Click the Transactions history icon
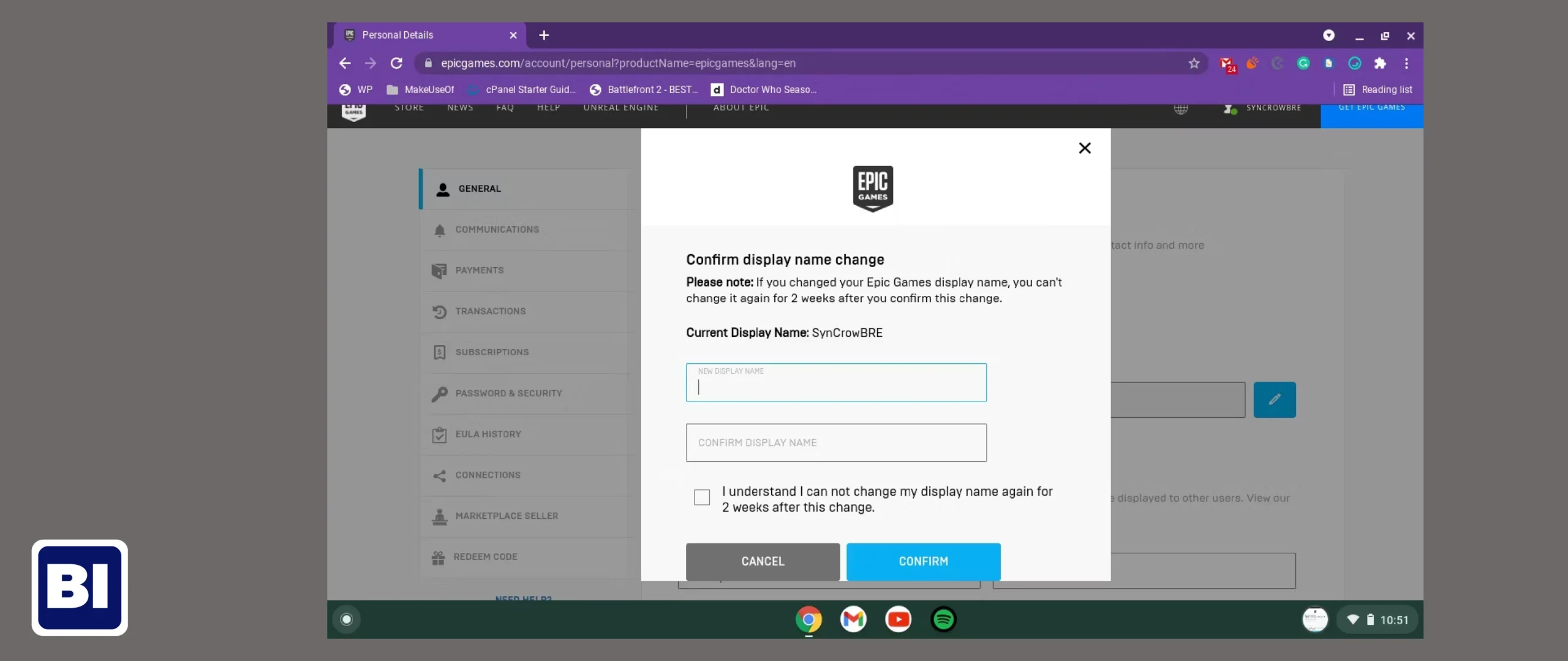The image size is (1568, 661). (439, 312)
